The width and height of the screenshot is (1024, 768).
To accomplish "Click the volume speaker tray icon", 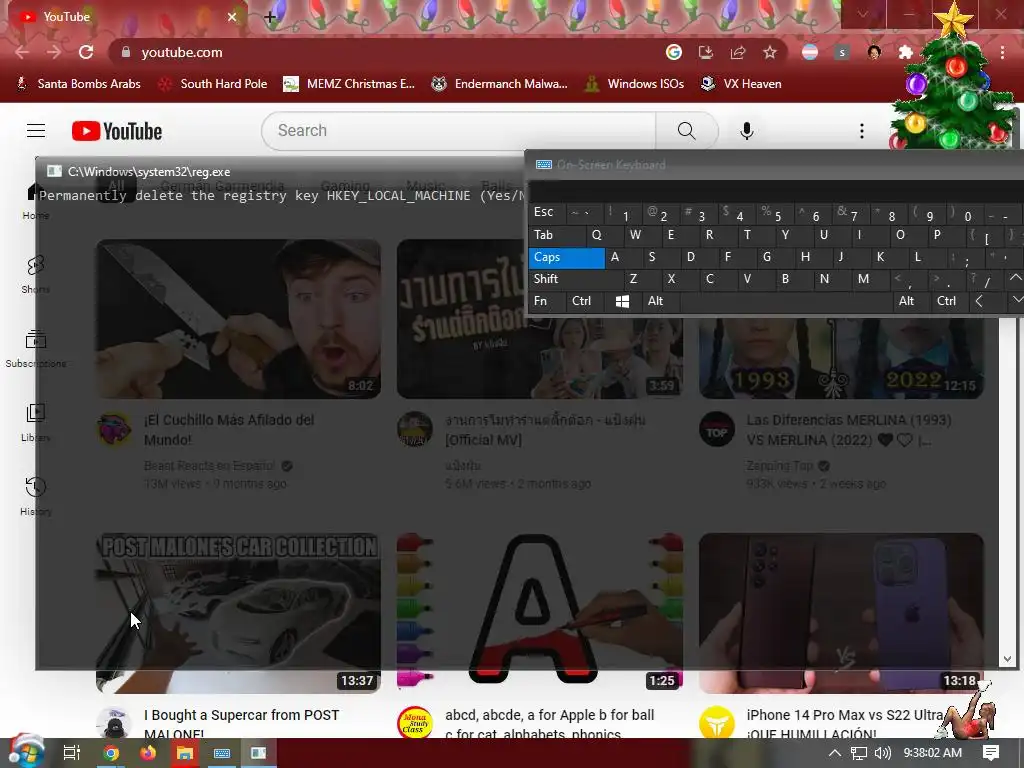I will [882, 753].
